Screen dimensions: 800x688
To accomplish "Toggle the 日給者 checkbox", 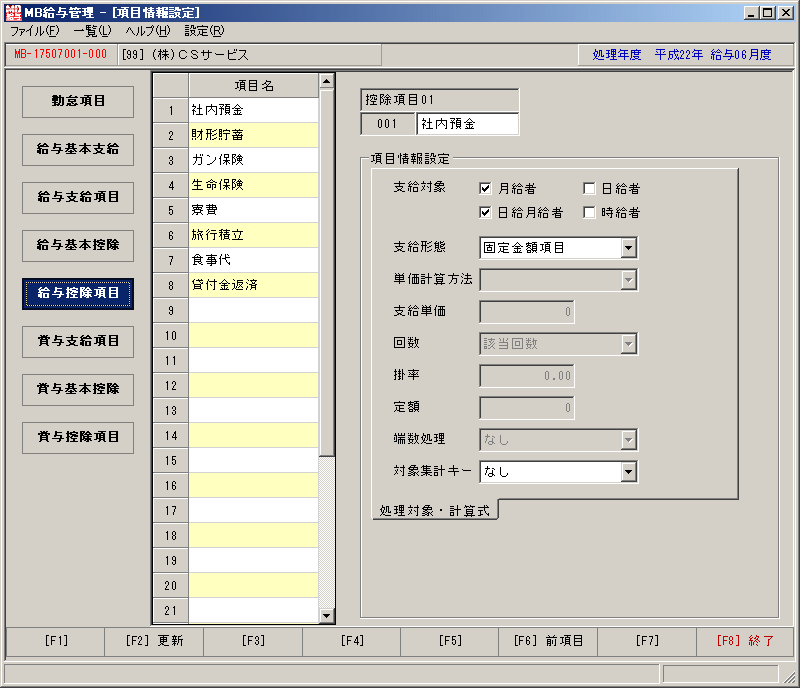I will coord(589,188).
